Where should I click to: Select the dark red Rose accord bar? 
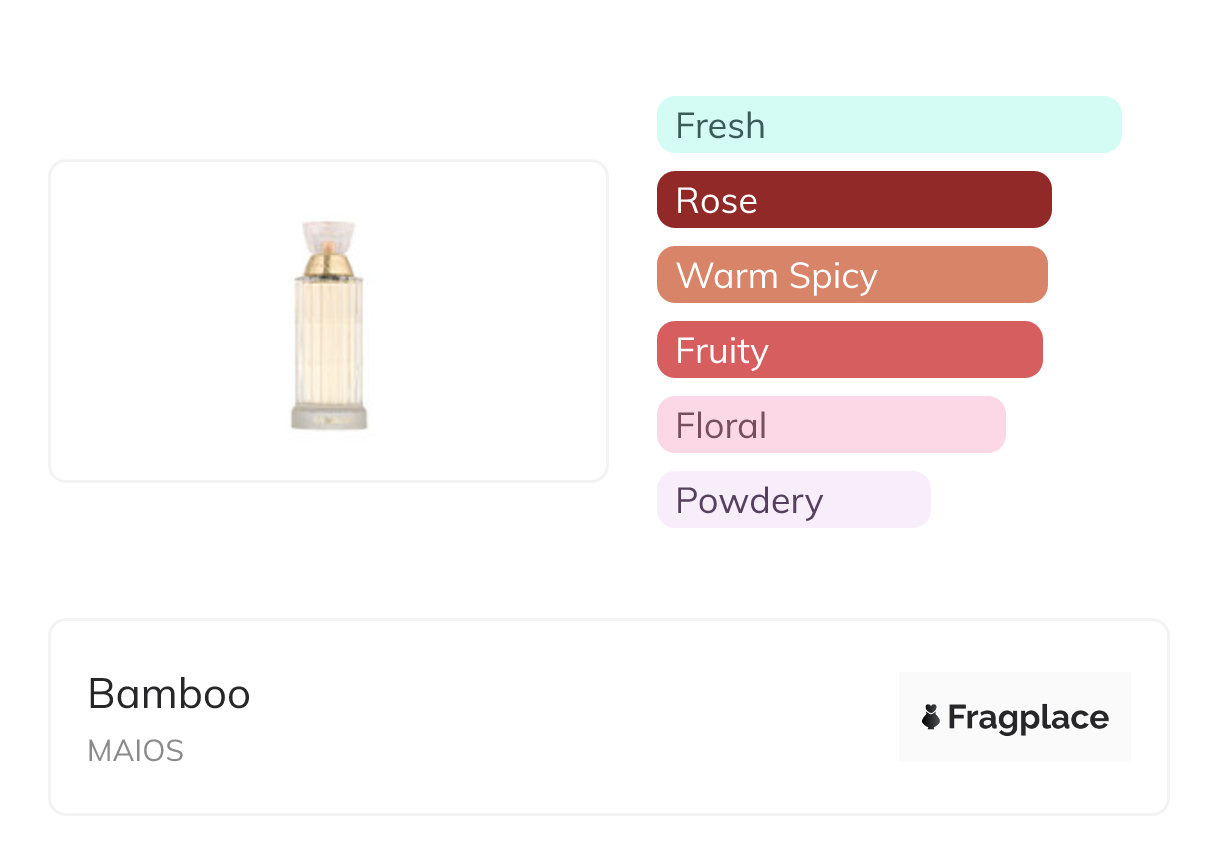(854, 200)
